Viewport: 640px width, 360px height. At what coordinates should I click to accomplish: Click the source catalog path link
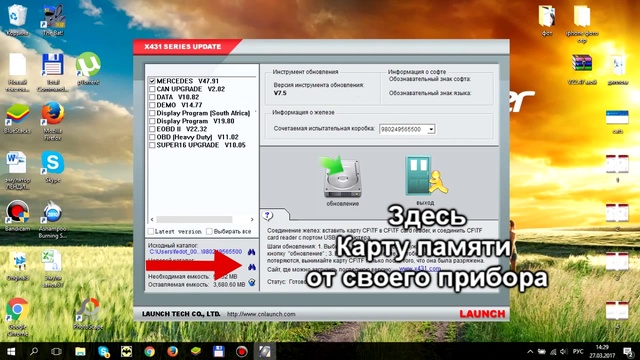(x=196, y=252)
